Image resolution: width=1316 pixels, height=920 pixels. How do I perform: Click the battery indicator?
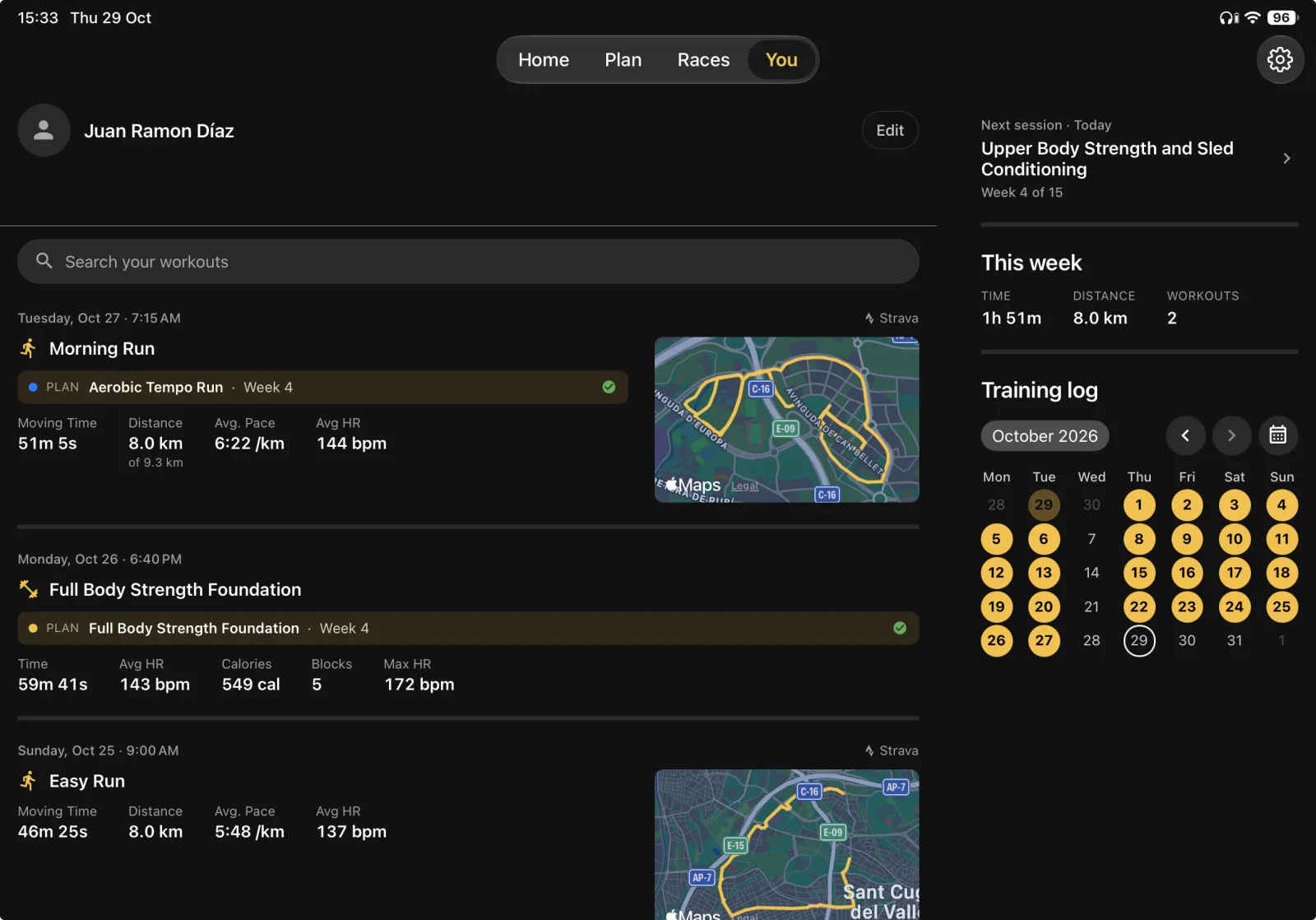pos(1282,17)
